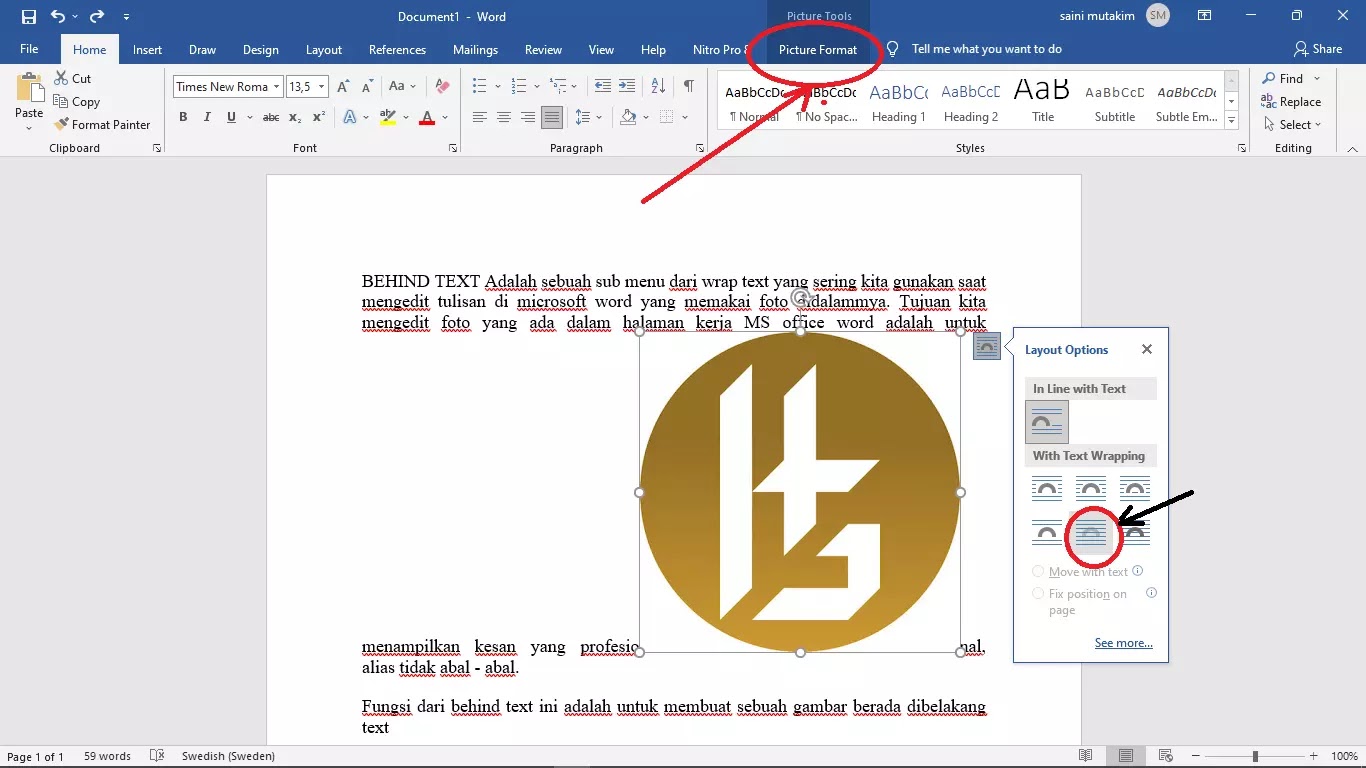Toggle Italic formatting

207,117
